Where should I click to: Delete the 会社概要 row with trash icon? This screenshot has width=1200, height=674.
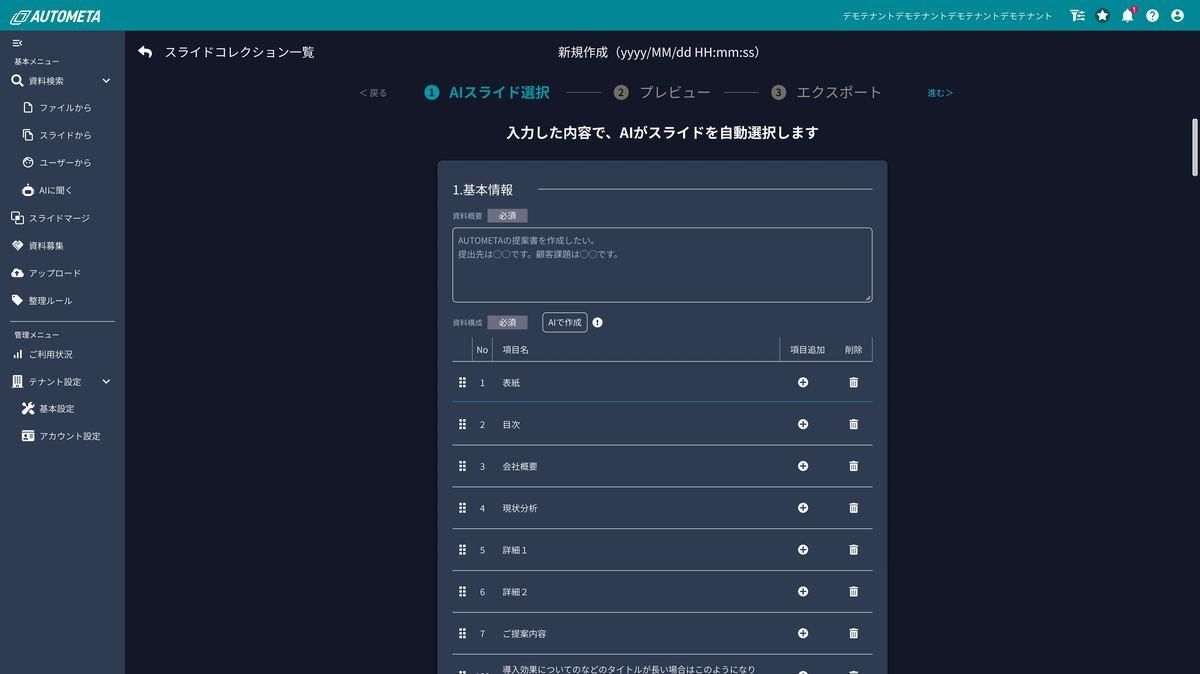coord(853,466)
